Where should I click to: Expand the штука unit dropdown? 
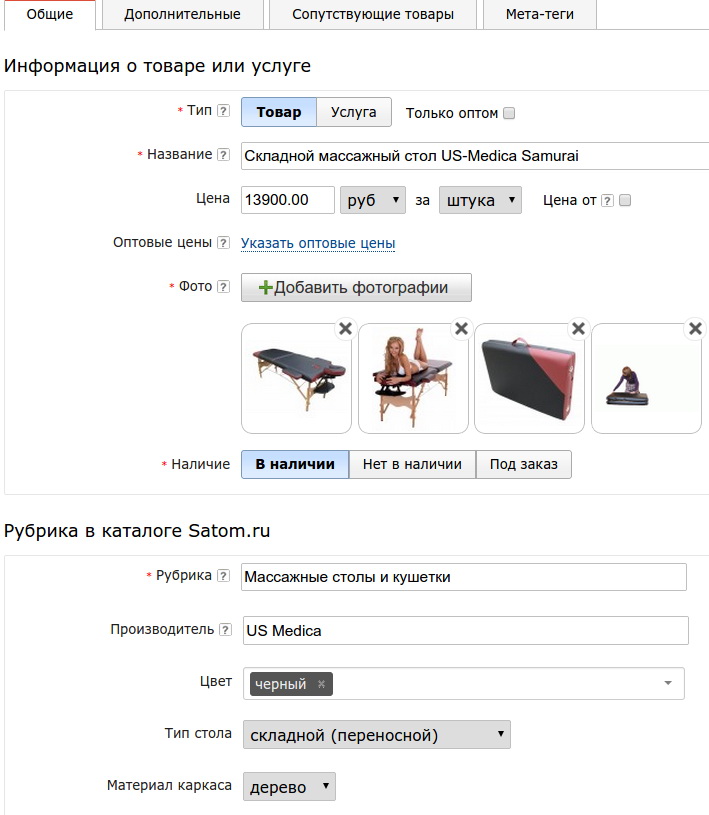point(480,200)
